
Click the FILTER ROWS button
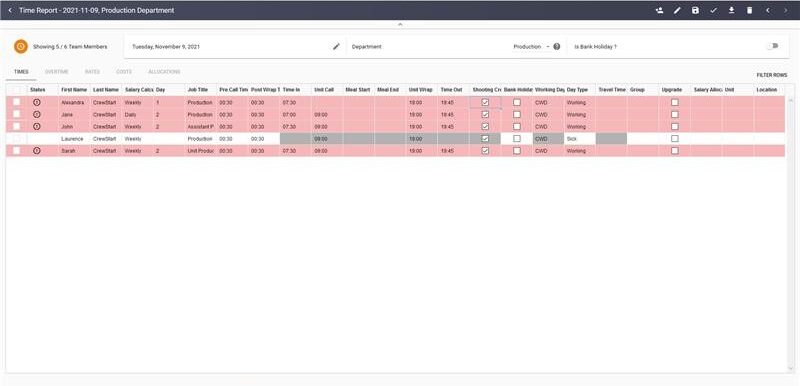point(771,75)
